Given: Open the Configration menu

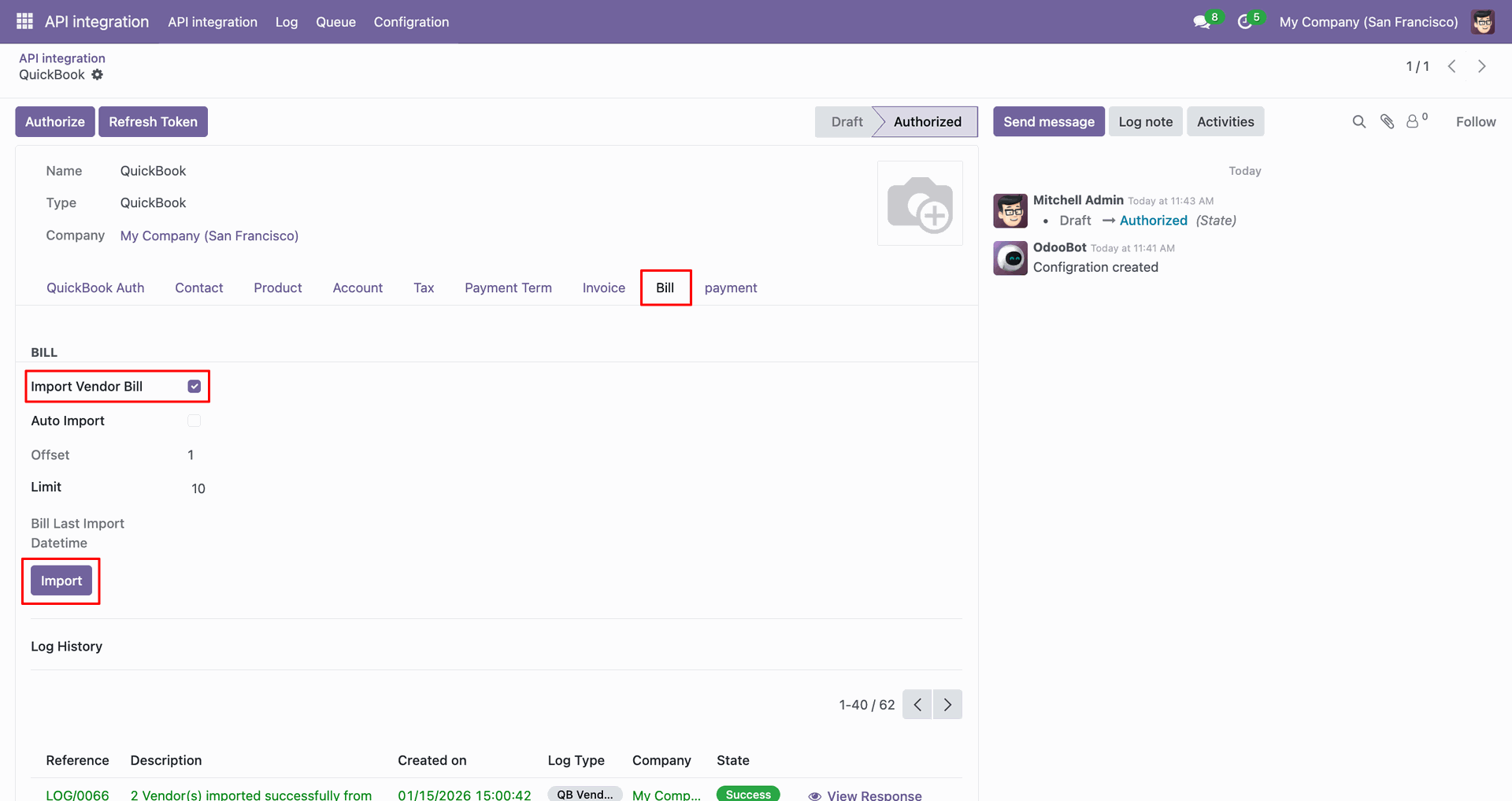Looking at the screenshot, I should click(412, 22).
